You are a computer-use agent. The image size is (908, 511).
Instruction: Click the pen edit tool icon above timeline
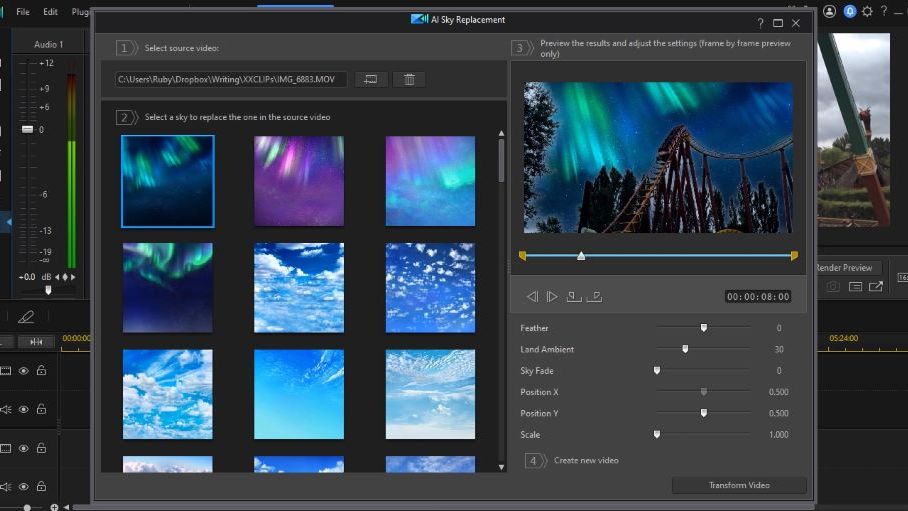click(x=26, y=316)
